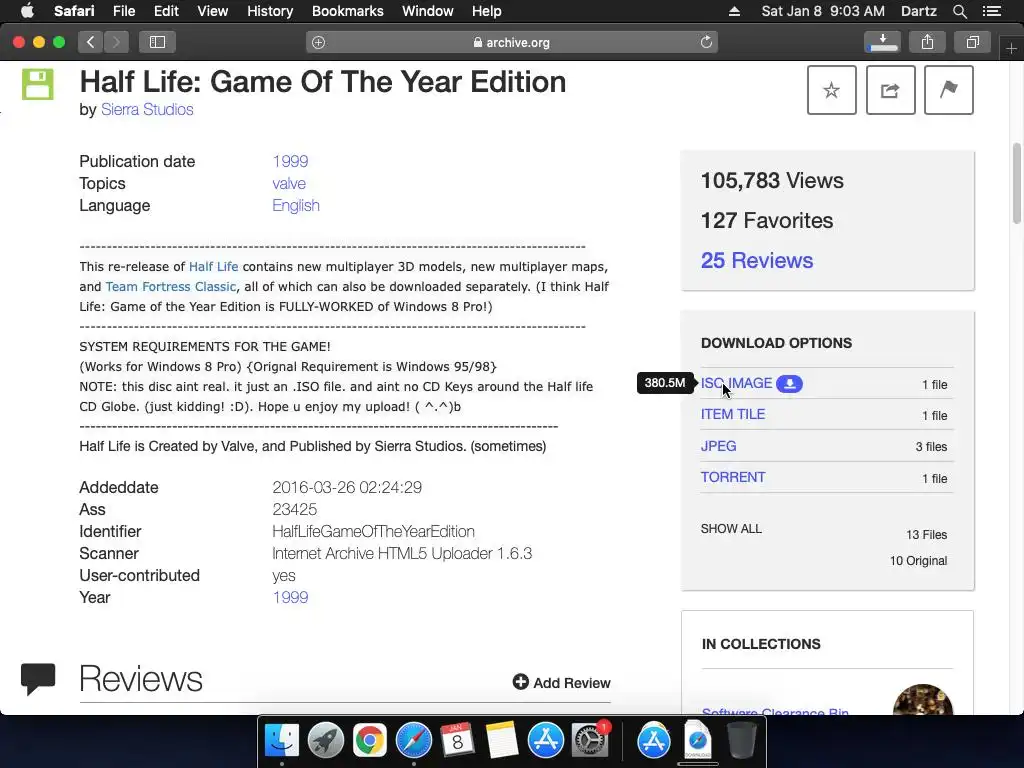The height and width of the screenshot is (768, 1024).
Task: Download the ISO IMAGE file
Action: click(736, 383)
